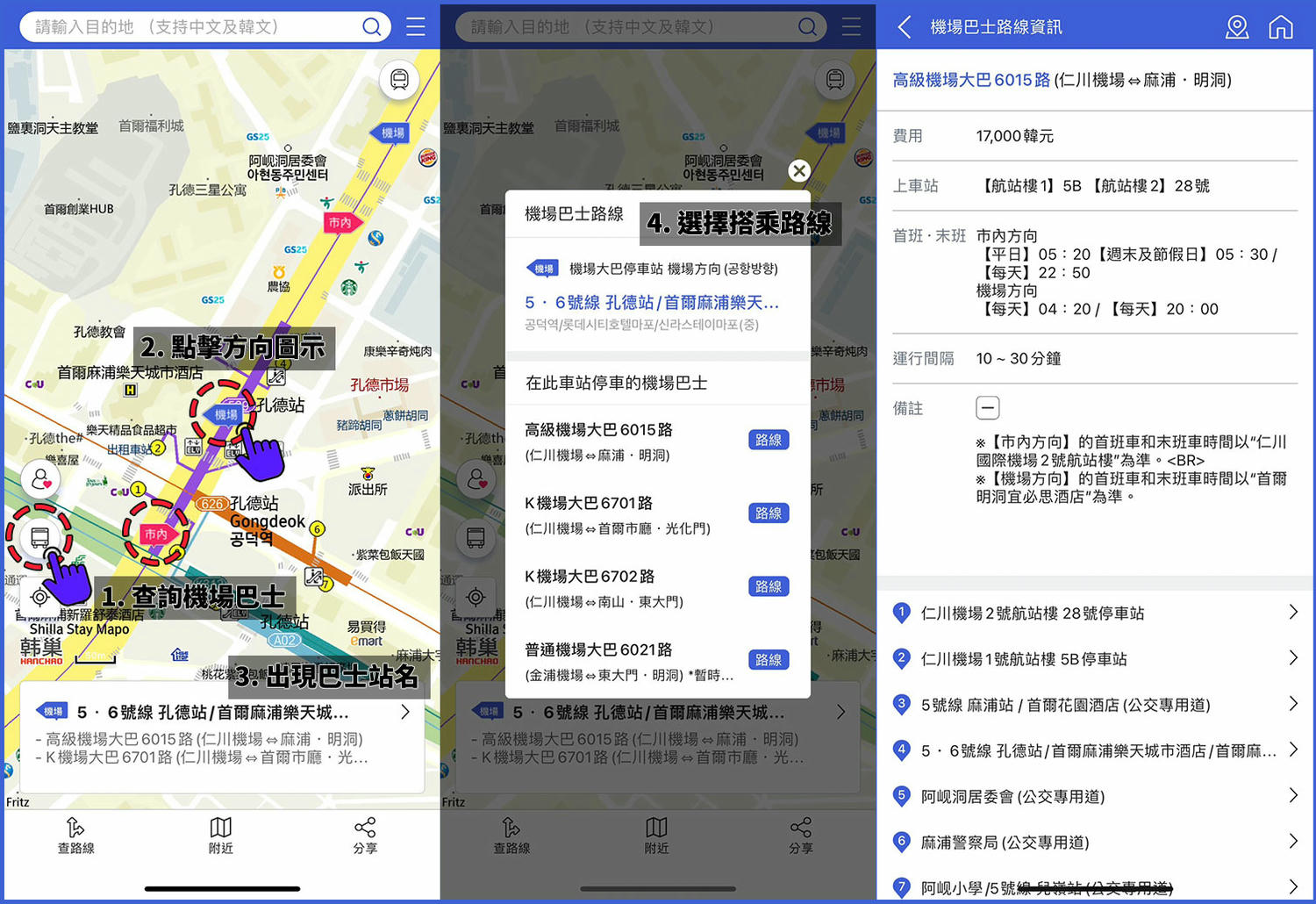Tap the search magnifier icon in the search bar
The height and width of the screenshot is (904, 1316).
pyautogui.click(x=371, y=26)
